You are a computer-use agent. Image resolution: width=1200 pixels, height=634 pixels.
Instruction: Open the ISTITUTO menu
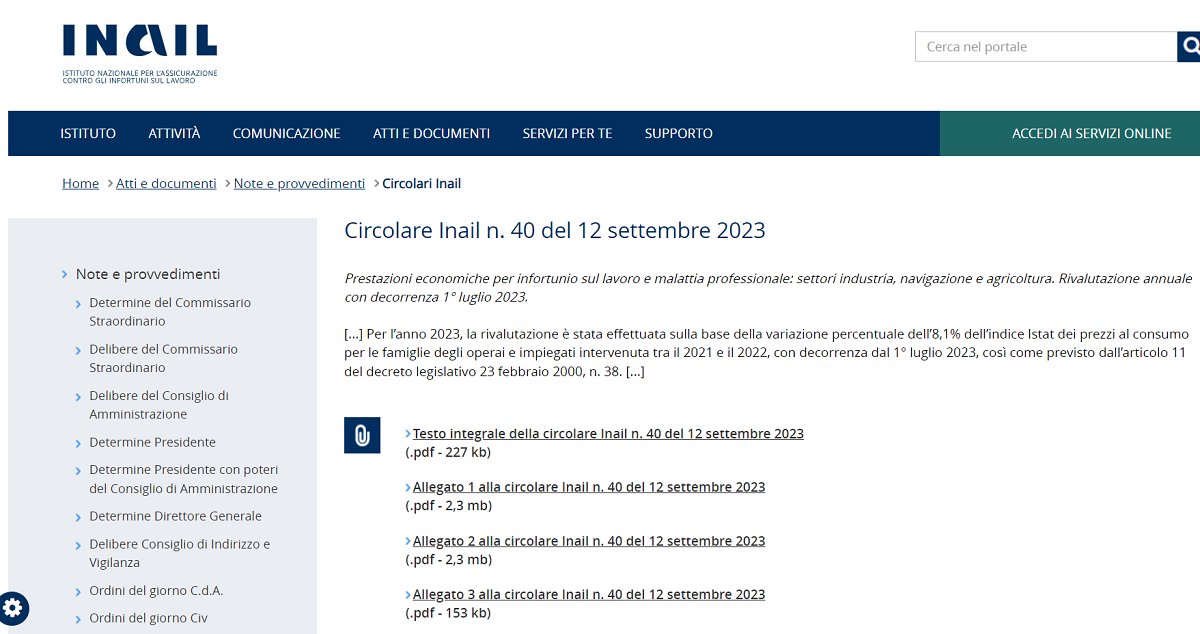pyautogui.click(x=88, y=133)
